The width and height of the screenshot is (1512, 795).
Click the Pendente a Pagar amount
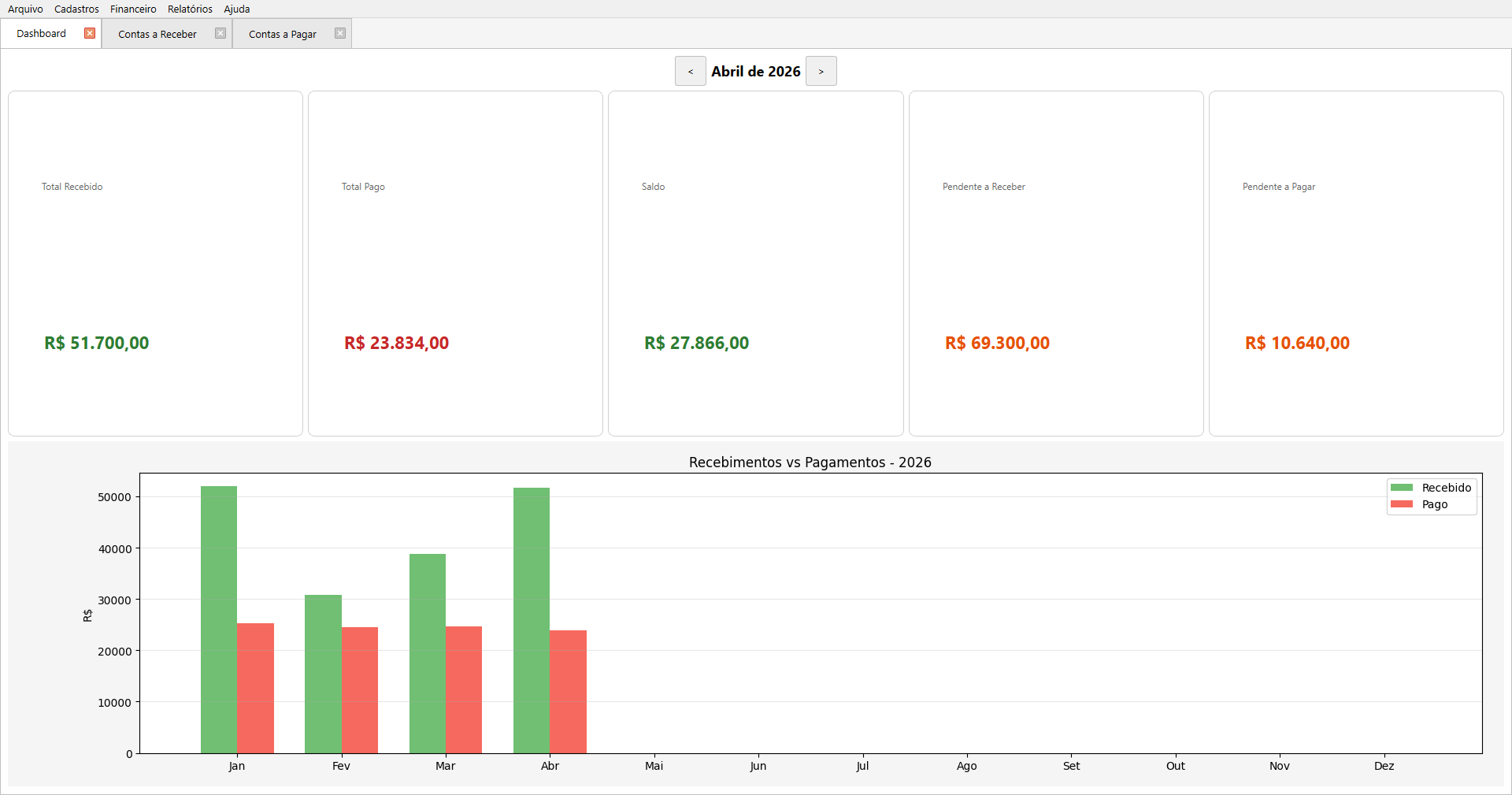pyautogui.click(x=1296, y=343)
